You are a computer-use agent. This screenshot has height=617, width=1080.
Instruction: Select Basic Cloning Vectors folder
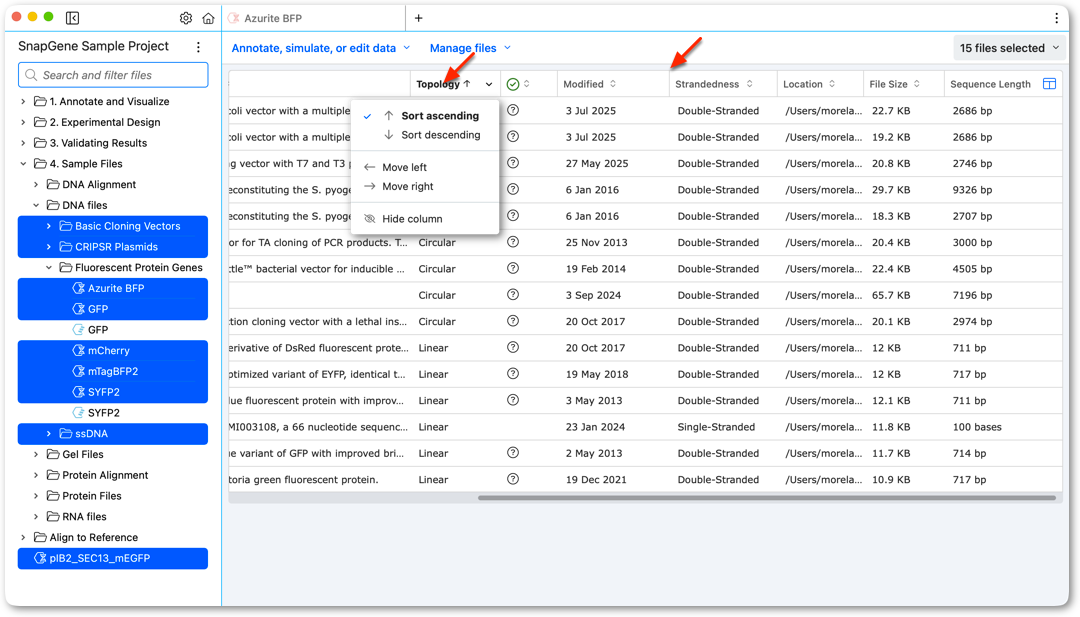pyautogui.click(x=113, y=226)
